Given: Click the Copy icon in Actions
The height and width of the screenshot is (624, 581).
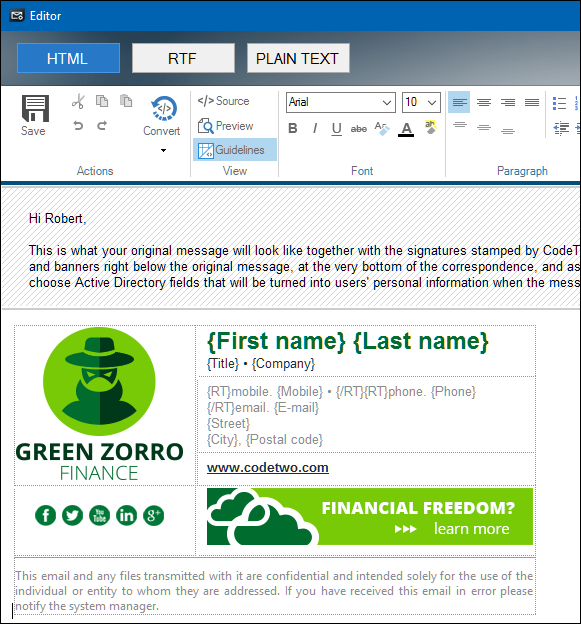Looking at the screenshot, I should 102,101.
